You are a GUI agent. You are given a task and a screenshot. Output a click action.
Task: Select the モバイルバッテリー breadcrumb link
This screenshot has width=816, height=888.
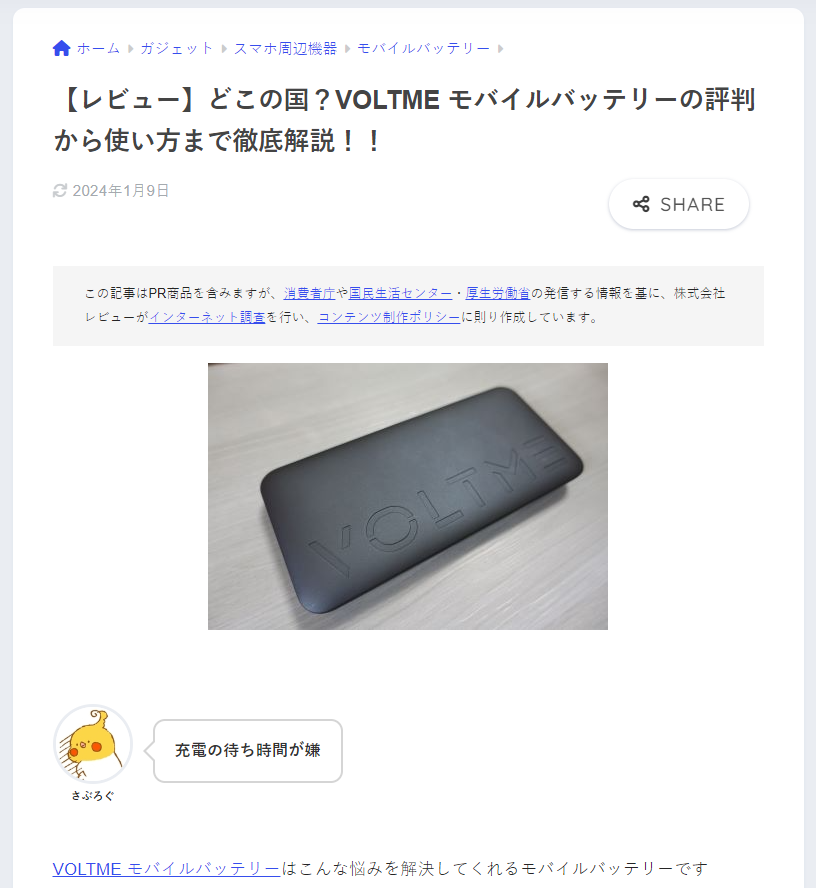click(x=424, y=48)
